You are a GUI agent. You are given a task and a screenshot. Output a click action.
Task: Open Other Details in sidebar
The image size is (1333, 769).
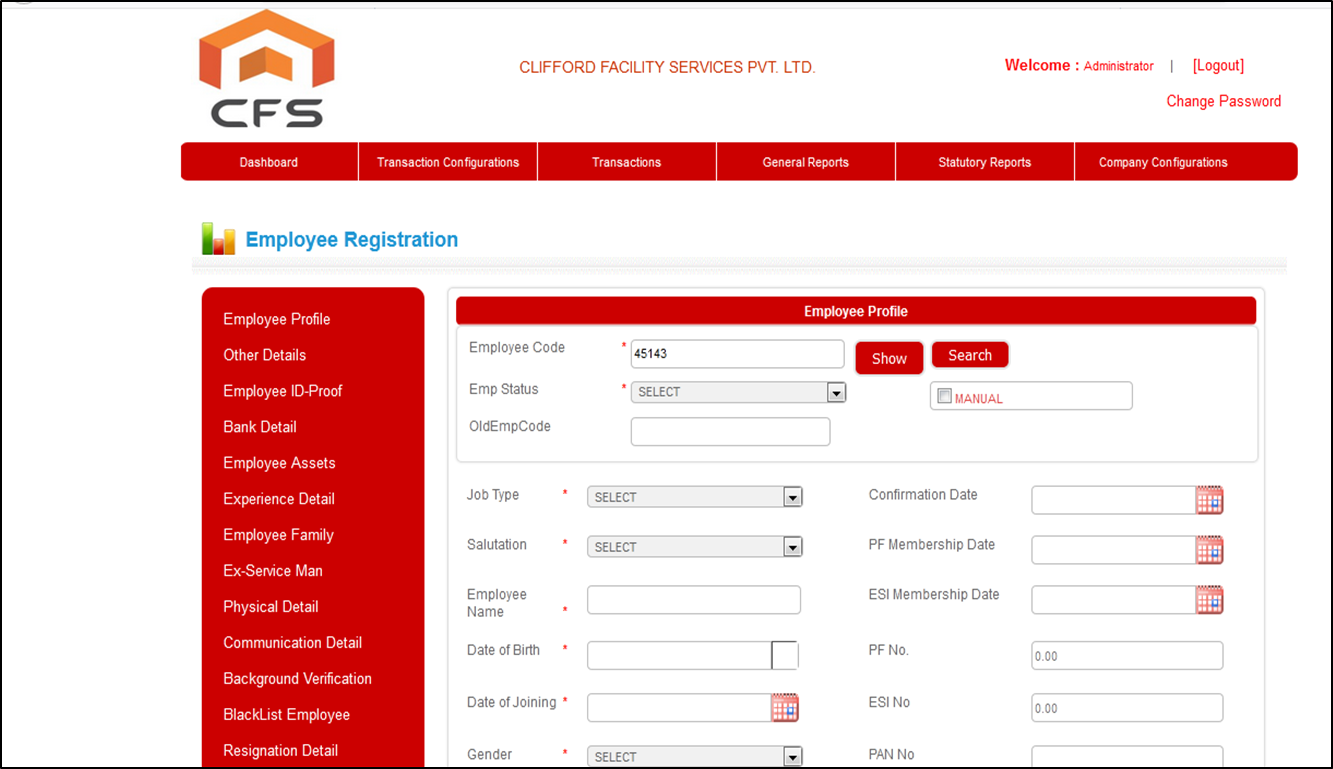265,355
